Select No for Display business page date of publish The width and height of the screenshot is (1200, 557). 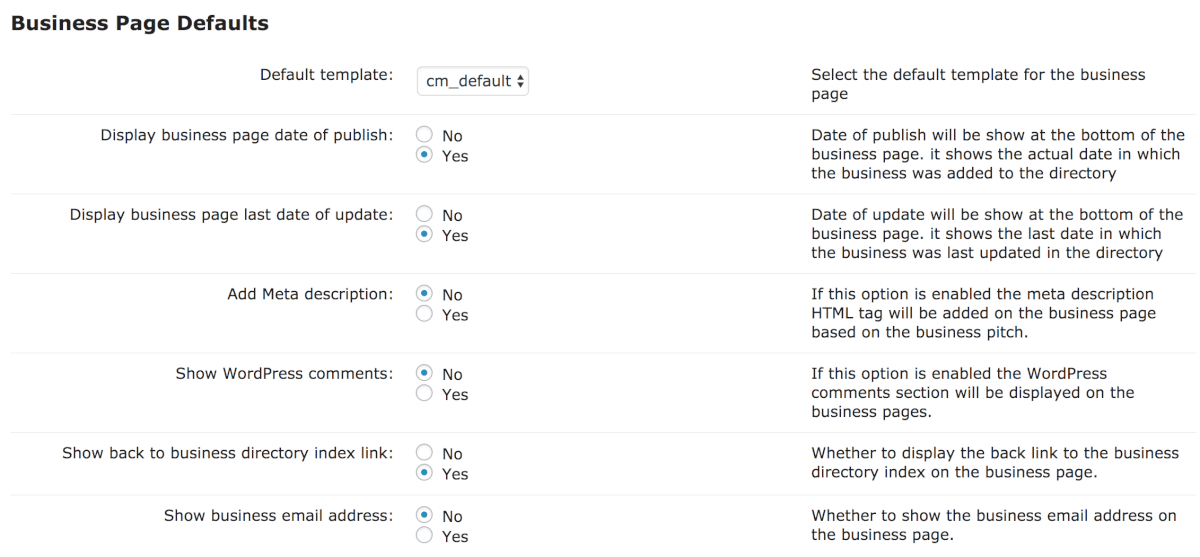pyautogui.click(x=424, y=135)
